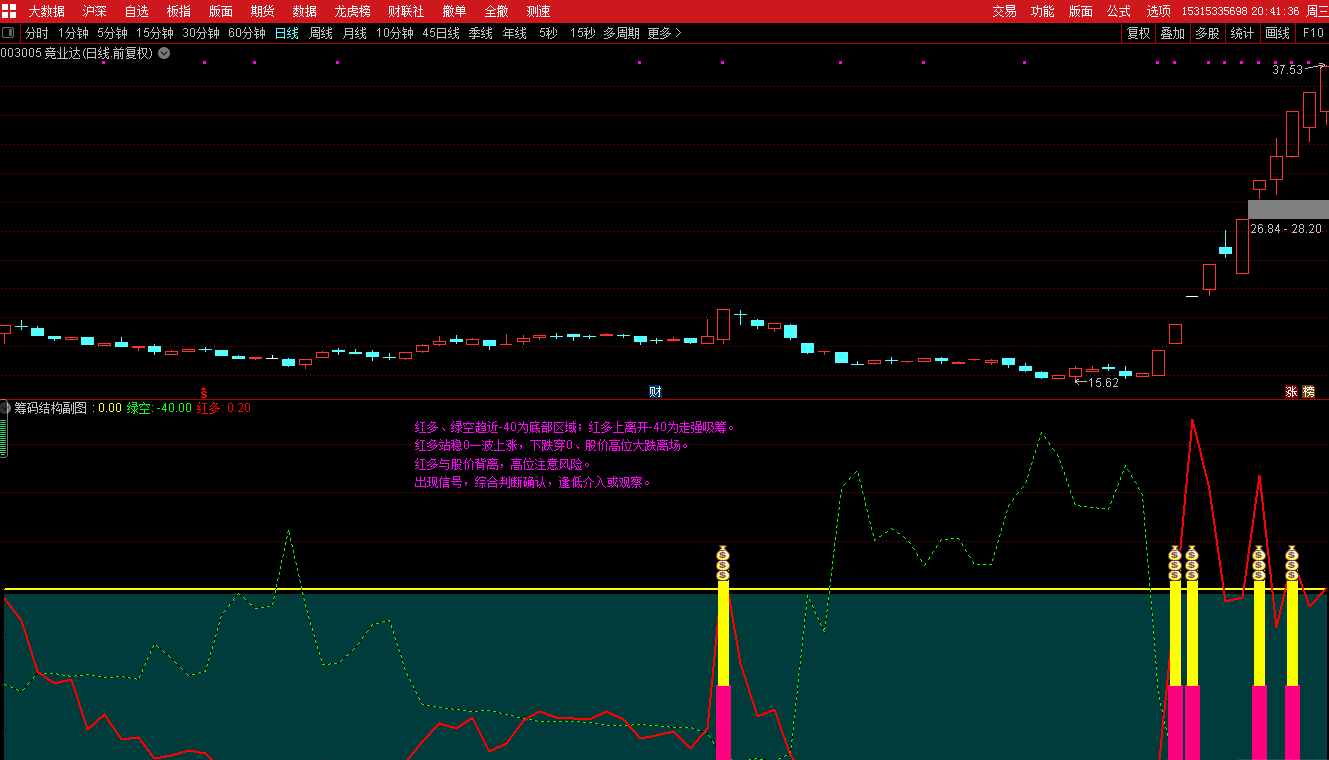
Task: Click the 复权 button
Action: click(1138, 33)
